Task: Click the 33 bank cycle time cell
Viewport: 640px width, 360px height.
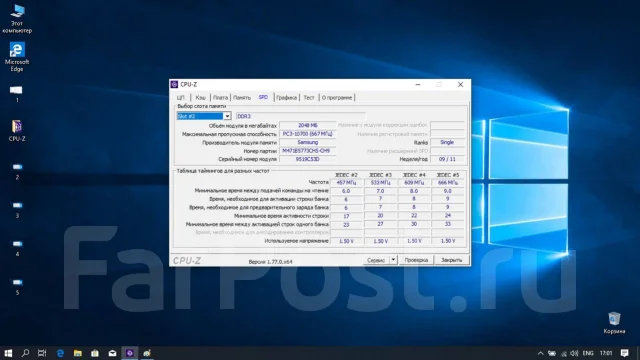Action: 448,224
